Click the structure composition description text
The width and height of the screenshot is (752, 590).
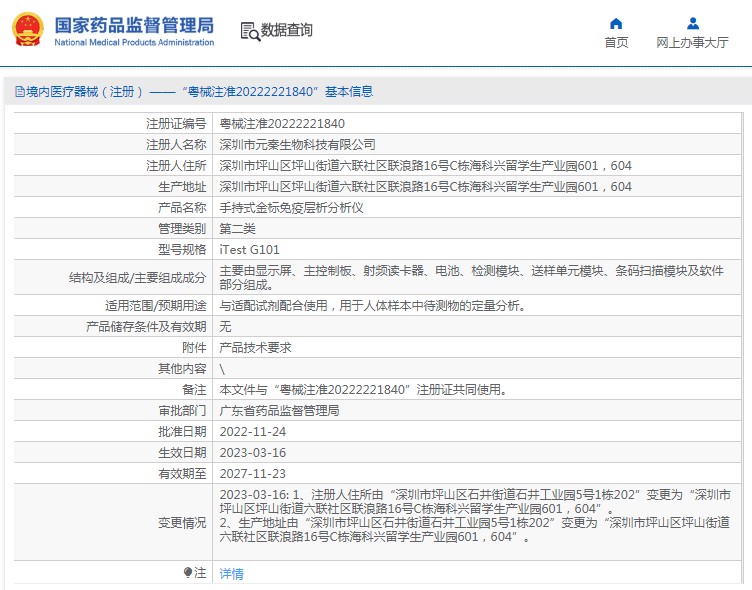pyautogui.click(x=471, y=277)
